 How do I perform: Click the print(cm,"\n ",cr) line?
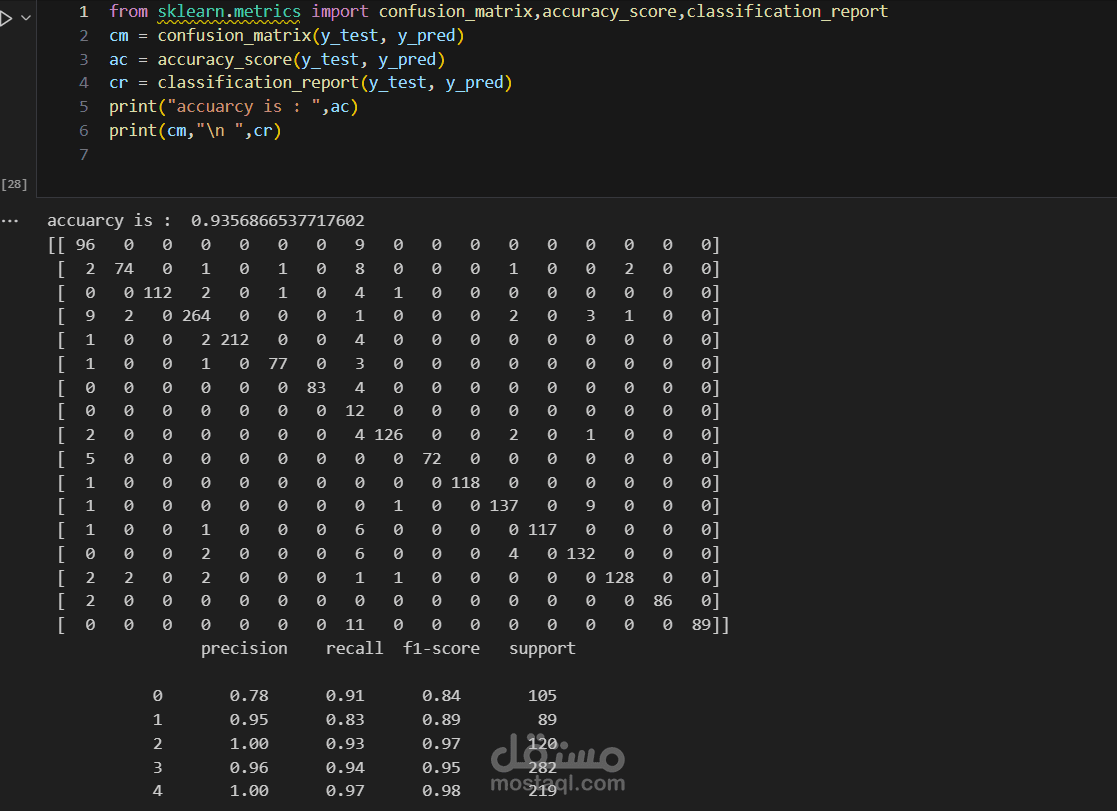coord(195,130)
